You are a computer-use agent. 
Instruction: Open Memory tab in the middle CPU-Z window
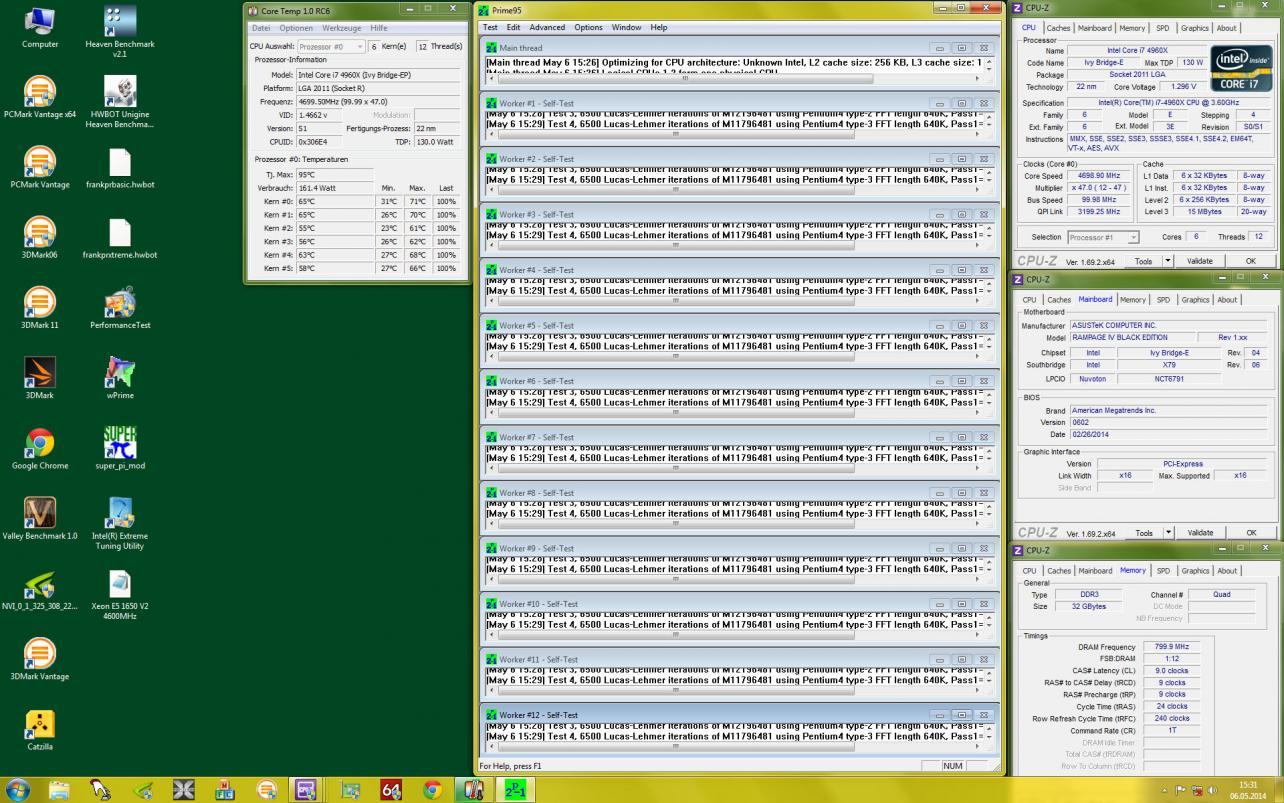[x=1132, y=299]
